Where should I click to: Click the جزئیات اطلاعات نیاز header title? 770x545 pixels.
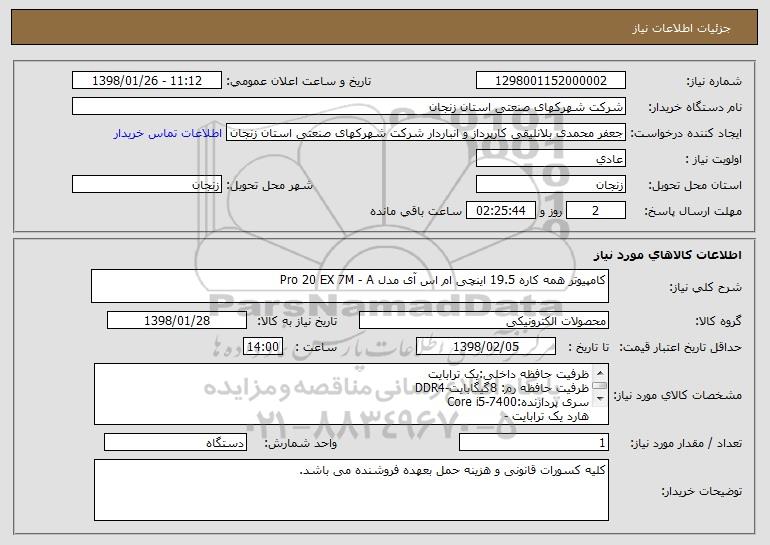tap(681, 28)
